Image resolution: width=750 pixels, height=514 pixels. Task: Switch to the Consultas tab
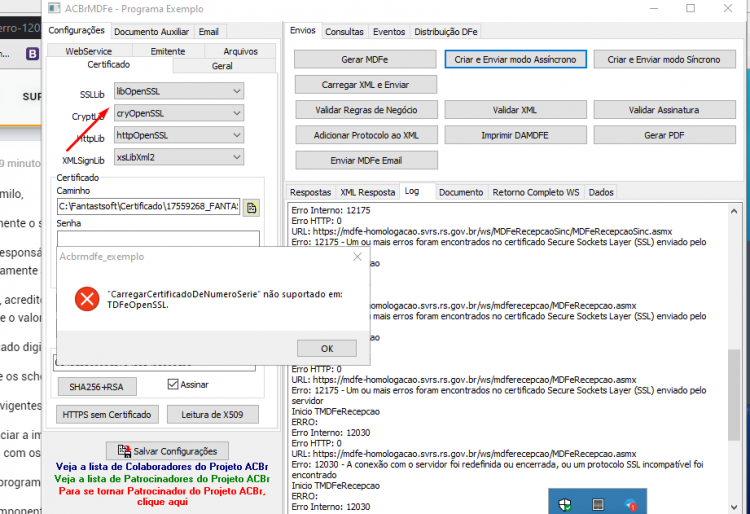[x=344, y=32]
